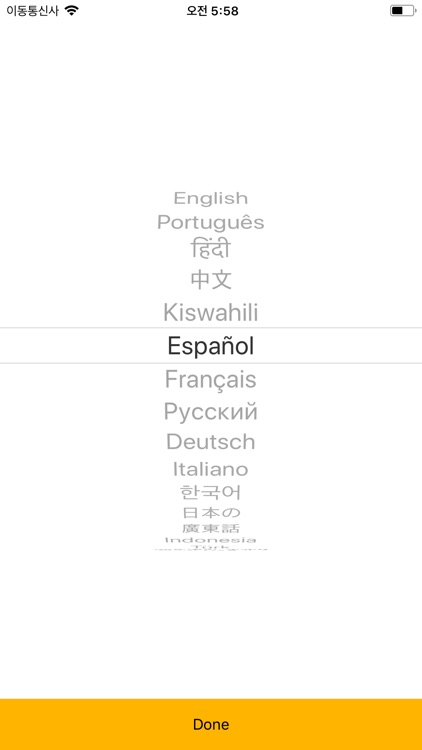
Task: Tap the battery indicator icon
Action: (403, 11)
